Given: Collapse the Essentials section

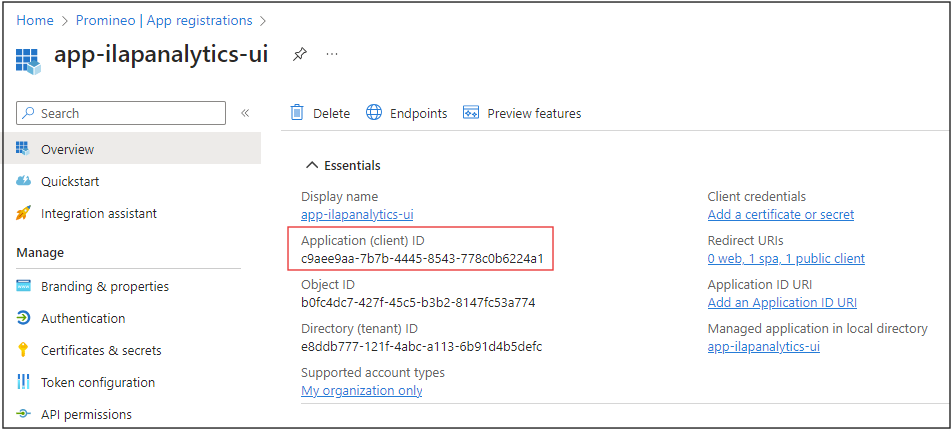Looking at the screenshot, I should click(312, 165).
